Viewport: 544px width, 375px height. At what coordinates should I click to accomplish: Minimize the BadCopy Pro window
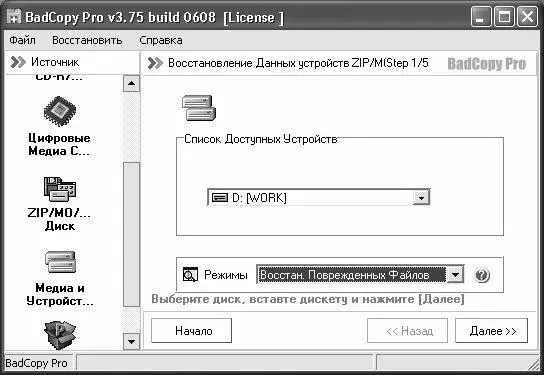tap(481, 17)
